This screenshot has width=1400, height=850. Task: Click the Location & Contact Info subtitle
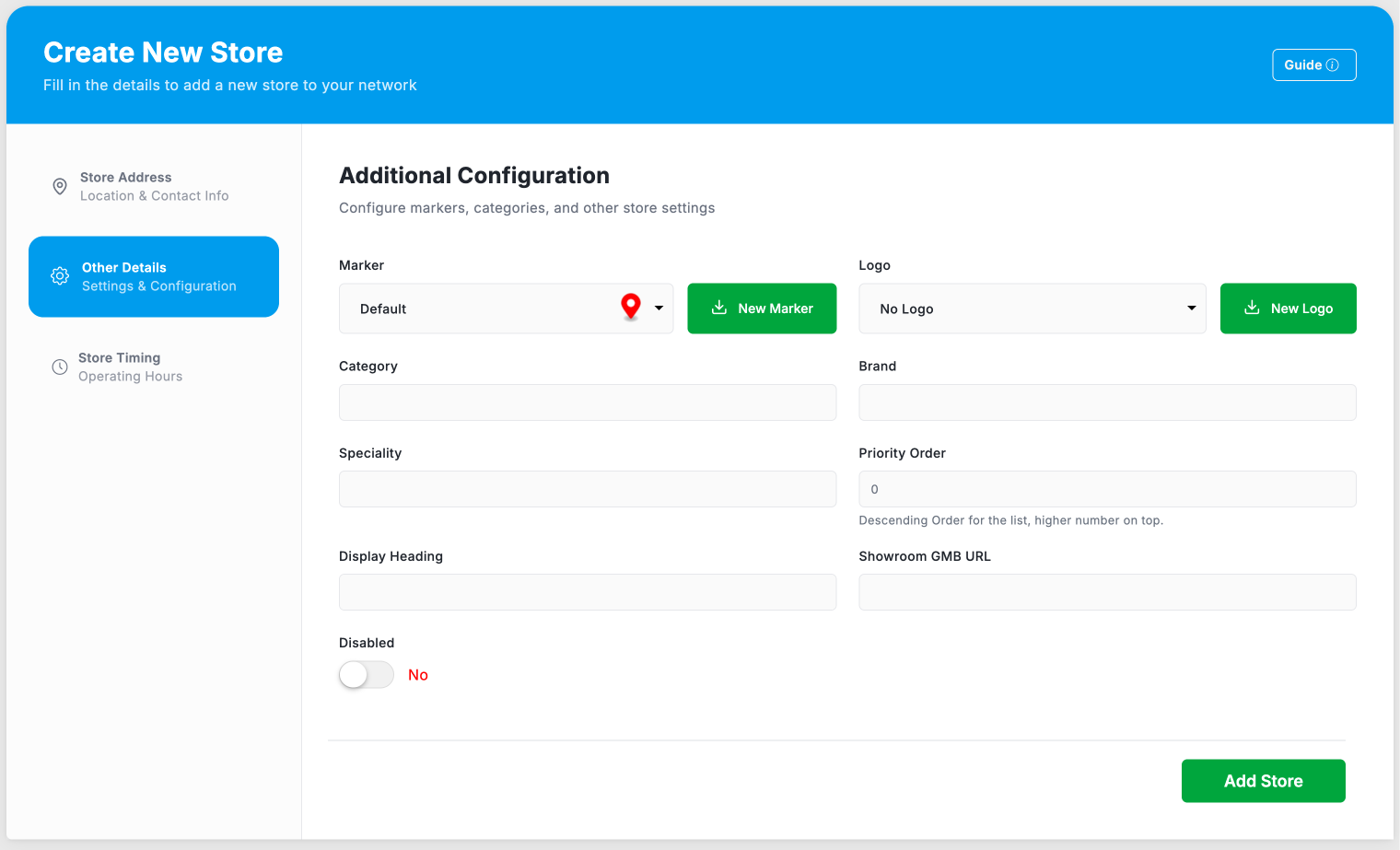(154, 196)
